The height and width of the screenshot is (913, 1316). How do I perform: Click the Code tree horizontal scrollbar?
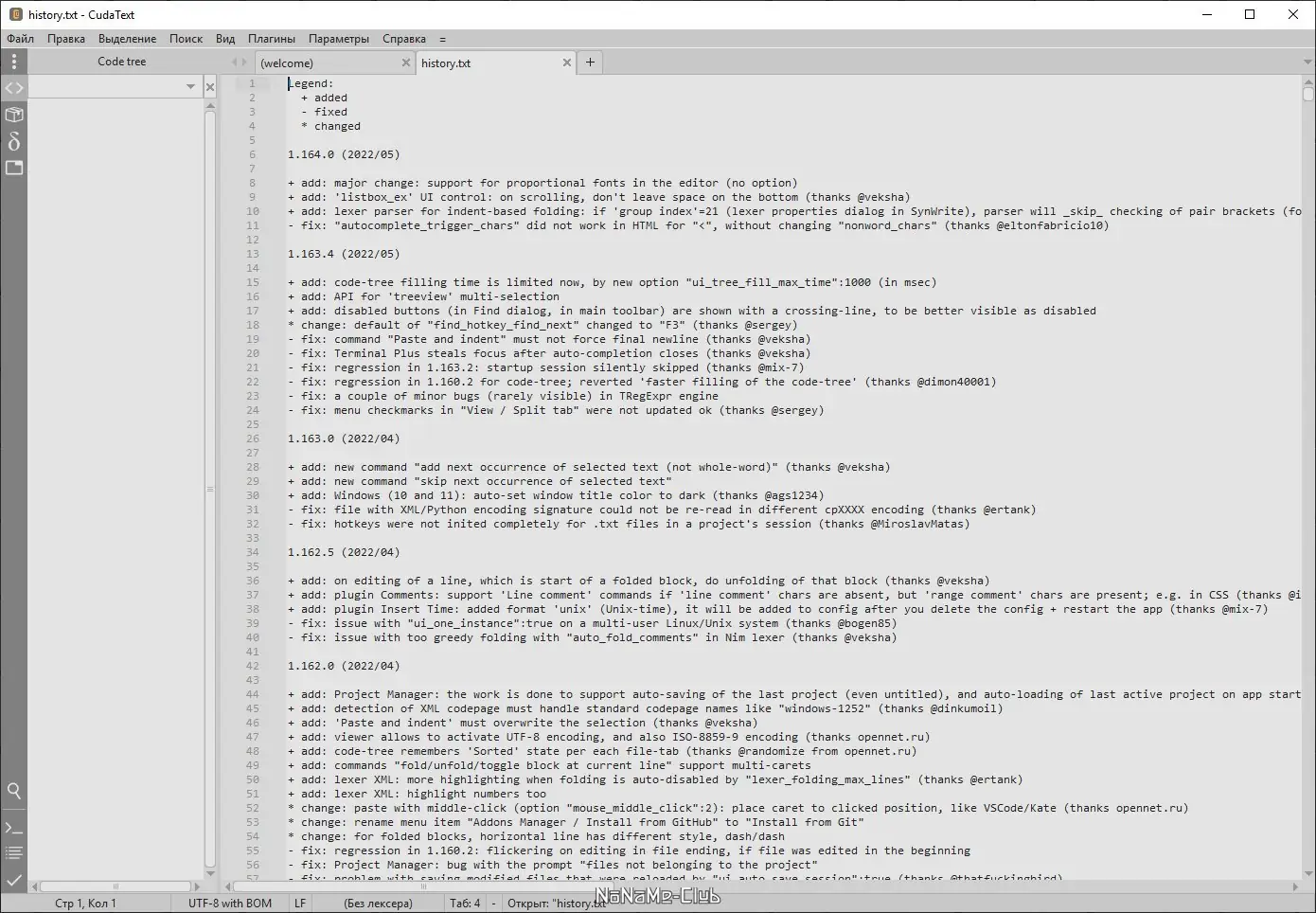(x=116, y=887)
